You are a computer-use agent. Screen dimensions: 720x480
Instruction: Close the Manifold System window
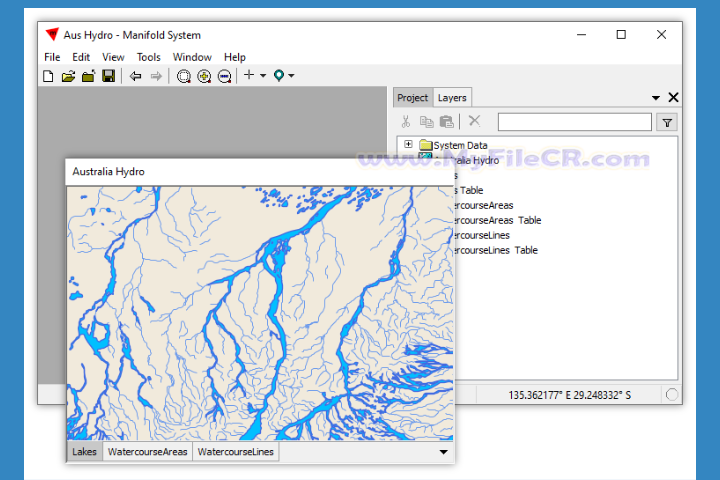click(x=661, y=35)
